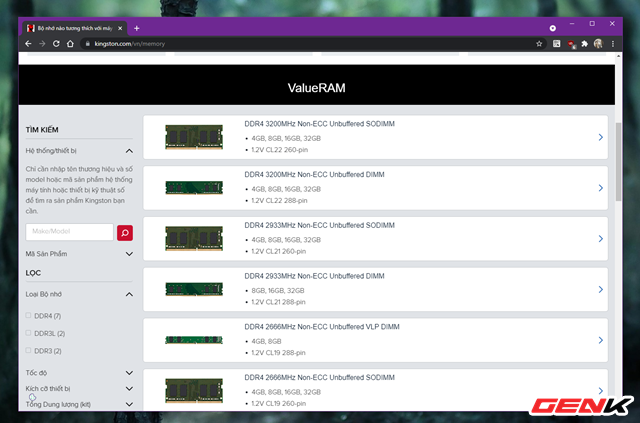Open DDR4 2666MHz Non-ECC Unbuffered VLP DIMM
This screenshot has height=423, width=640.
click(x=376, y=340)
